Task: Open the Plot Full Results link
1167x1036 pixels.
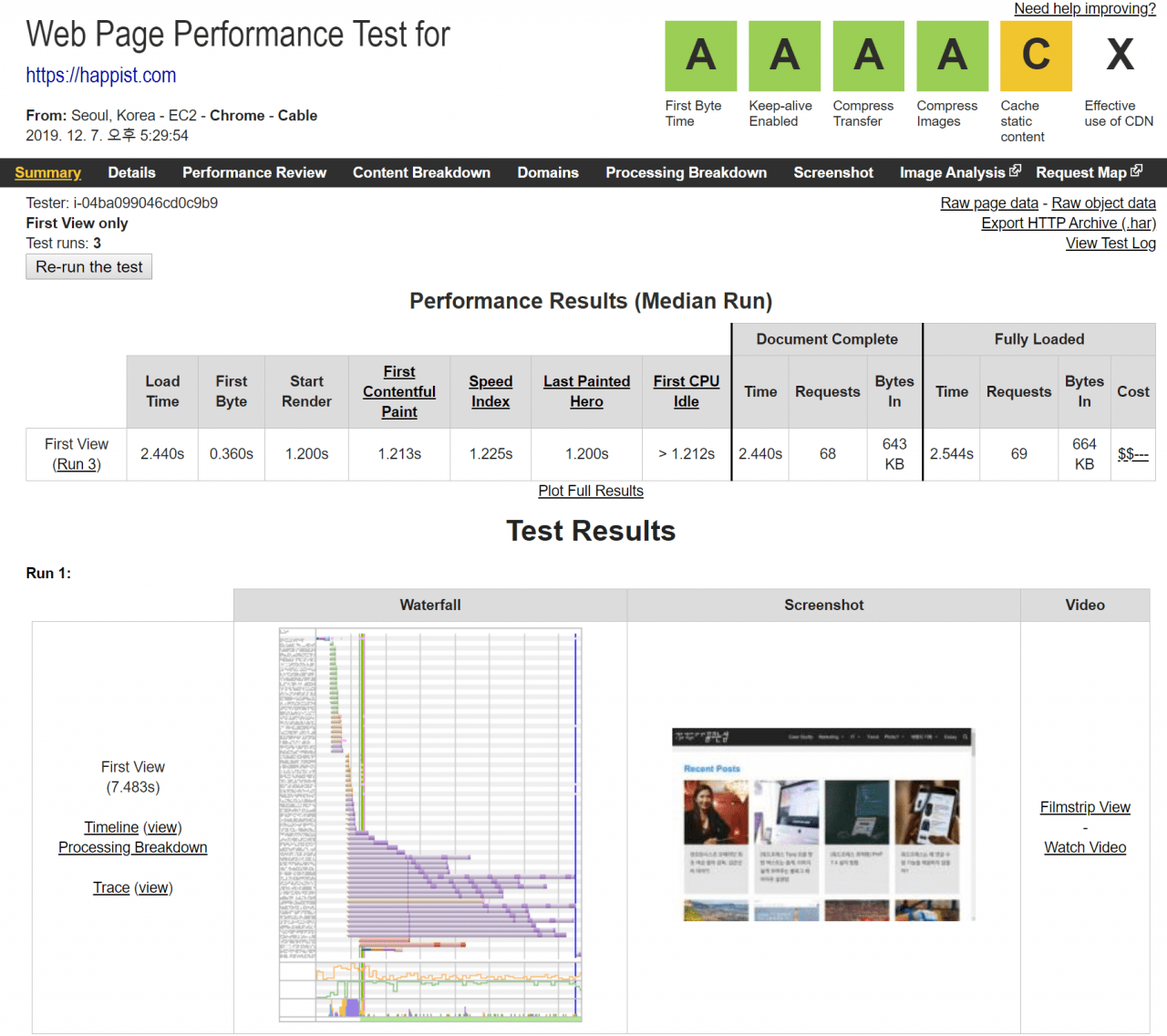Action: tap(591, 491)
